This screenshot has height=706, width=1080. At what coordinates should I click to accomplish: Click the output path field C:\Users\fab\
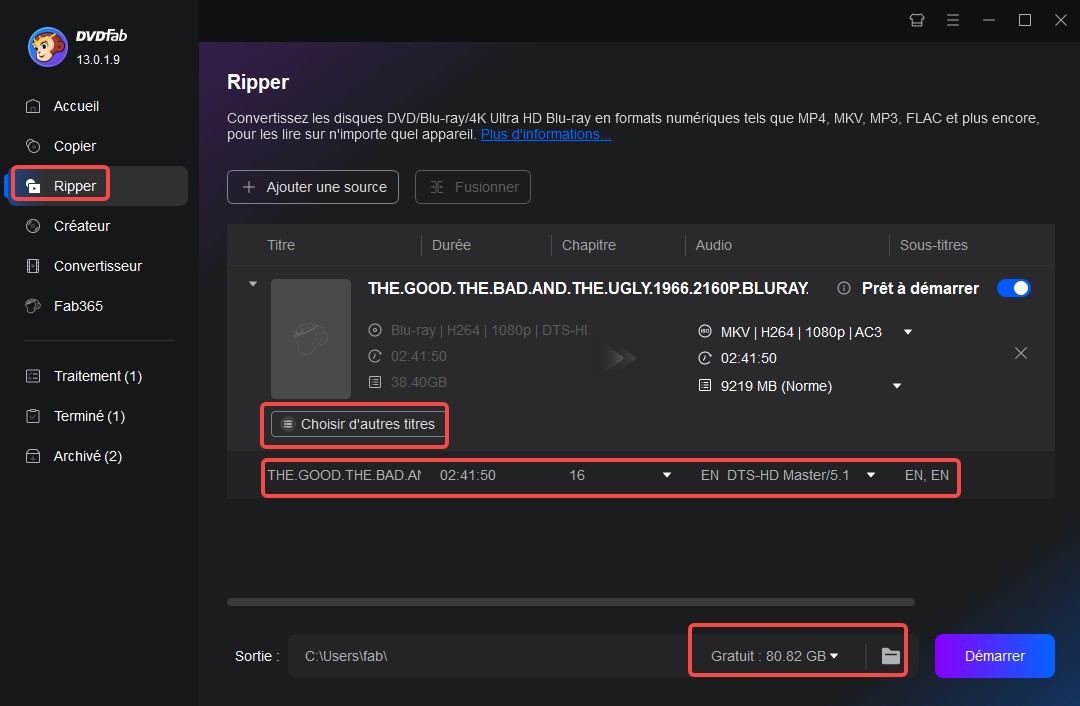(489, 656)
